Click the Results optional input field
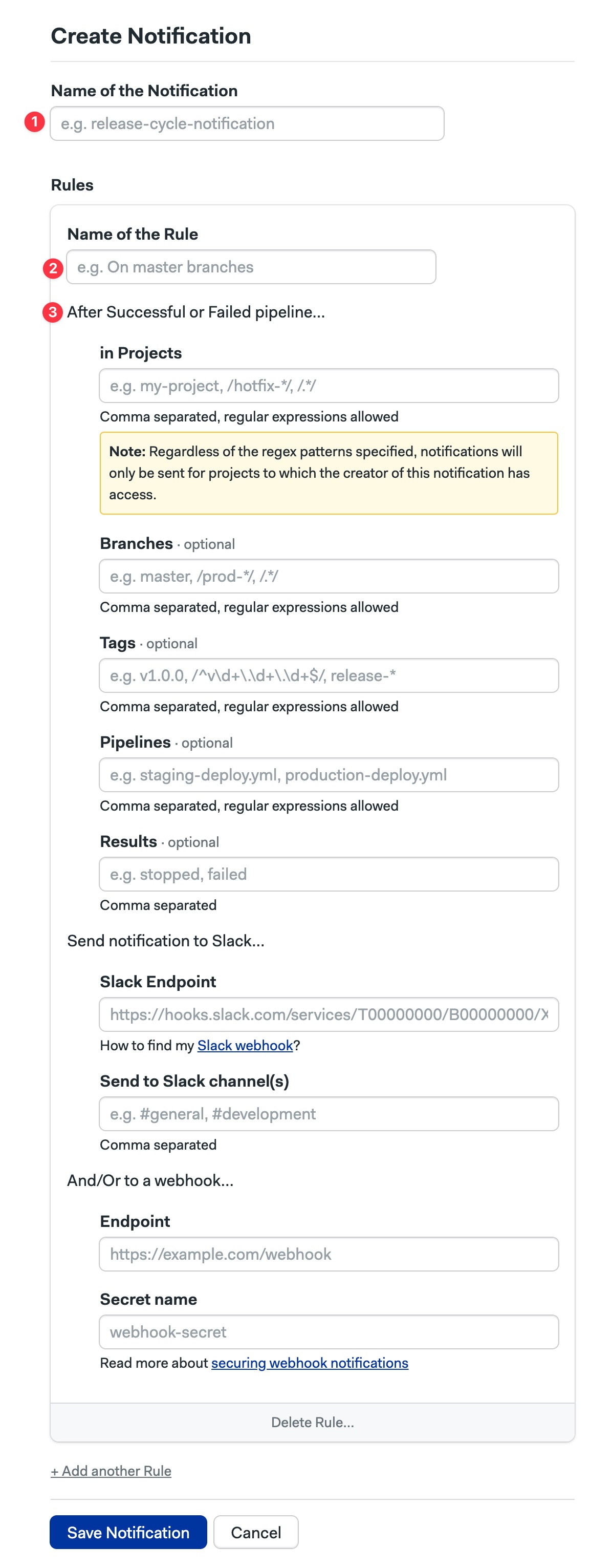The height and width of the screenshot is (1568, 612). tap(329, 874)
